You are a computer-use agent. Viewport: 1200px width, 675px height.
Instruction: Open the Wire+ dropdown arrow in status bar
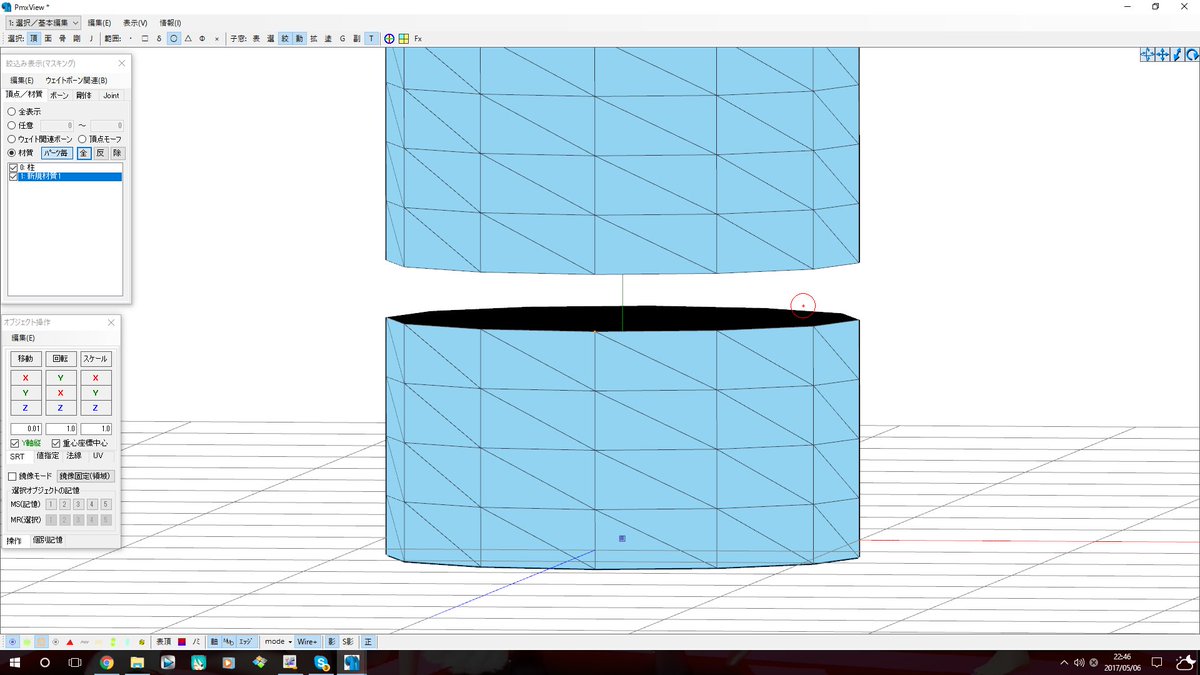point(317,641)
